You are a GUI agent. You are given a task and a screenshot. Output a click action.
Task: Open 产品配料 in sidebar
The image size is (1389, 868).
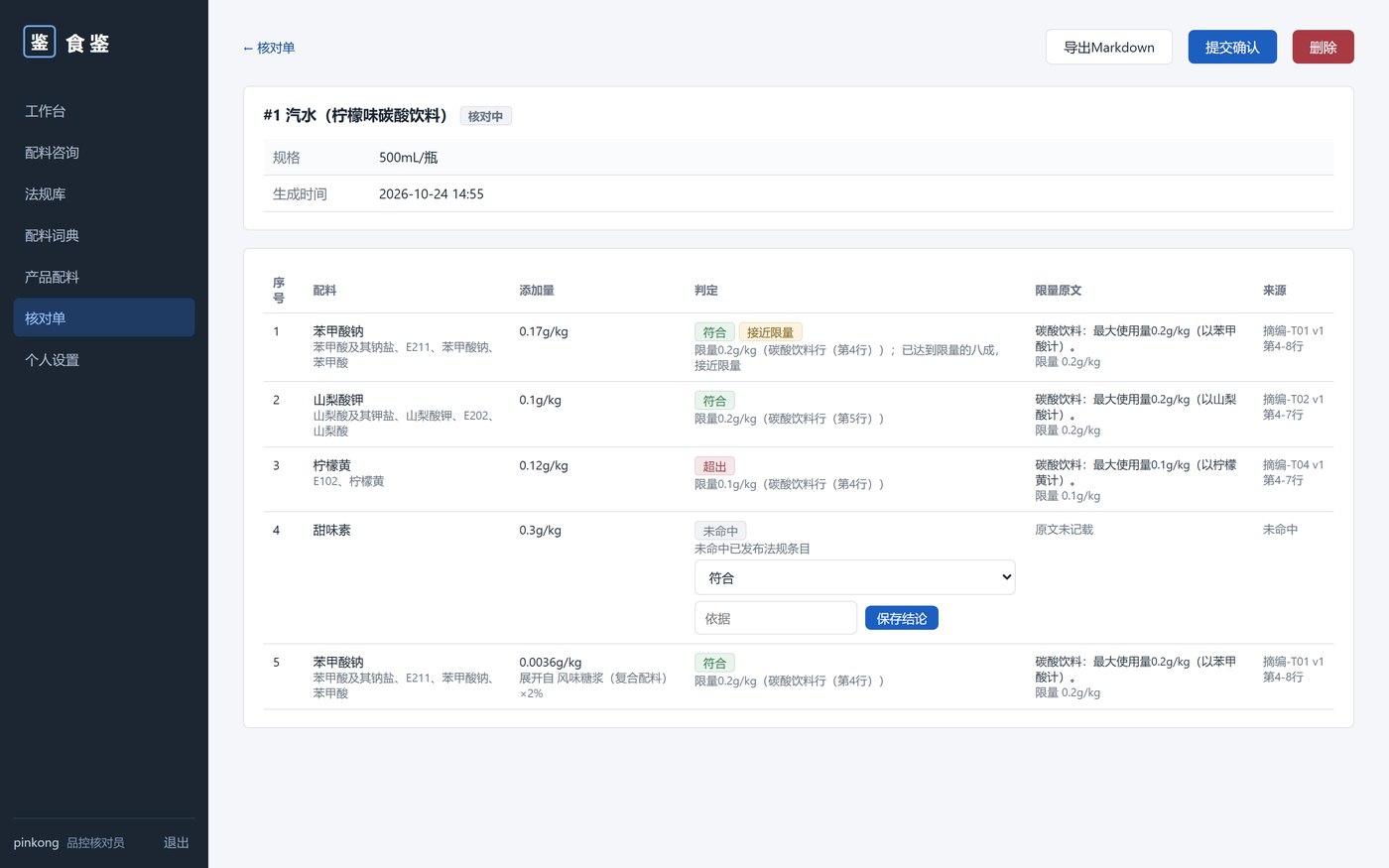tap(104, 278)
